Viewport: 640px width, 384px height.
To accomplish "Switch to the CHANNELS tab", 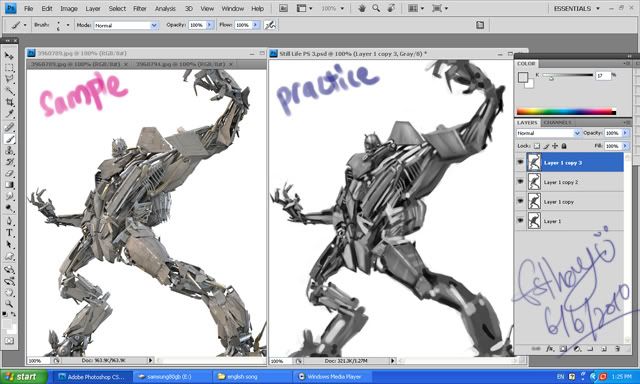I will point(558,122).
